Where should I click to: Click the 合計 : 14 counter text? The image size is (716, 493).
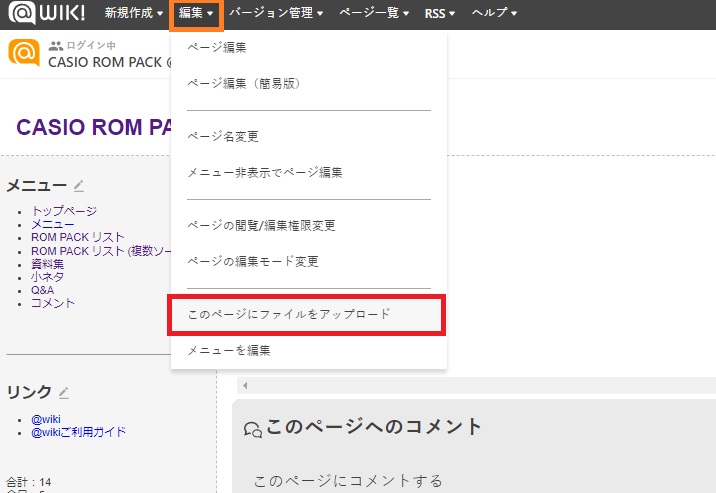[28, 482]
